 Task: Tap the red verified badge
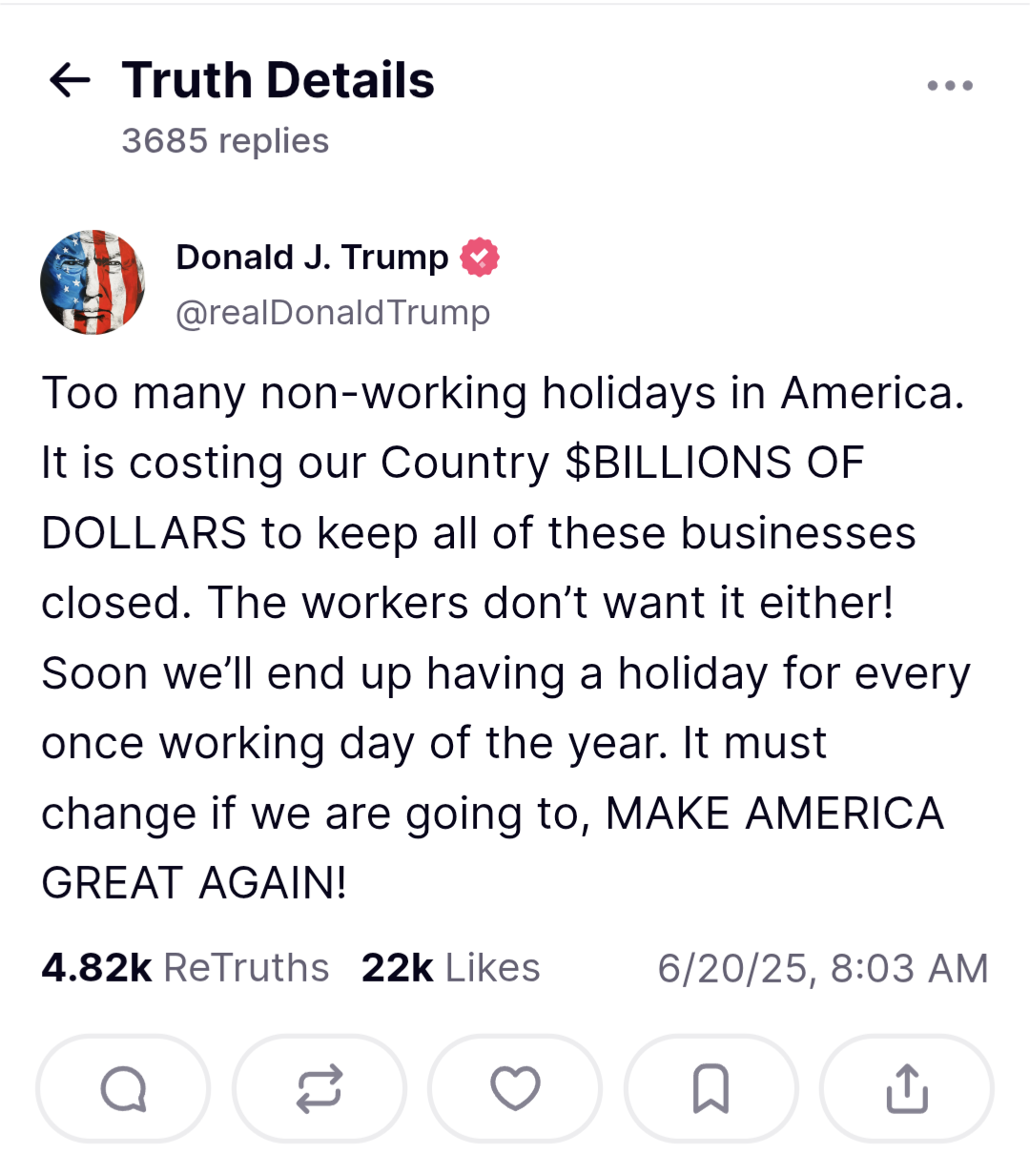[480, 258]
